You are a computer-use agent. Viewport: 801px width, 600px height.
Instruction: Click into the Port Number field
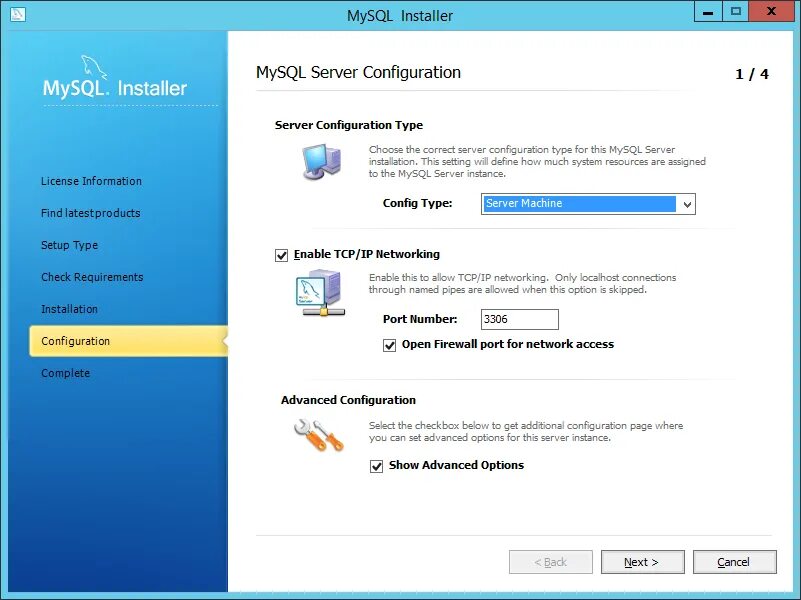(520, 320)
